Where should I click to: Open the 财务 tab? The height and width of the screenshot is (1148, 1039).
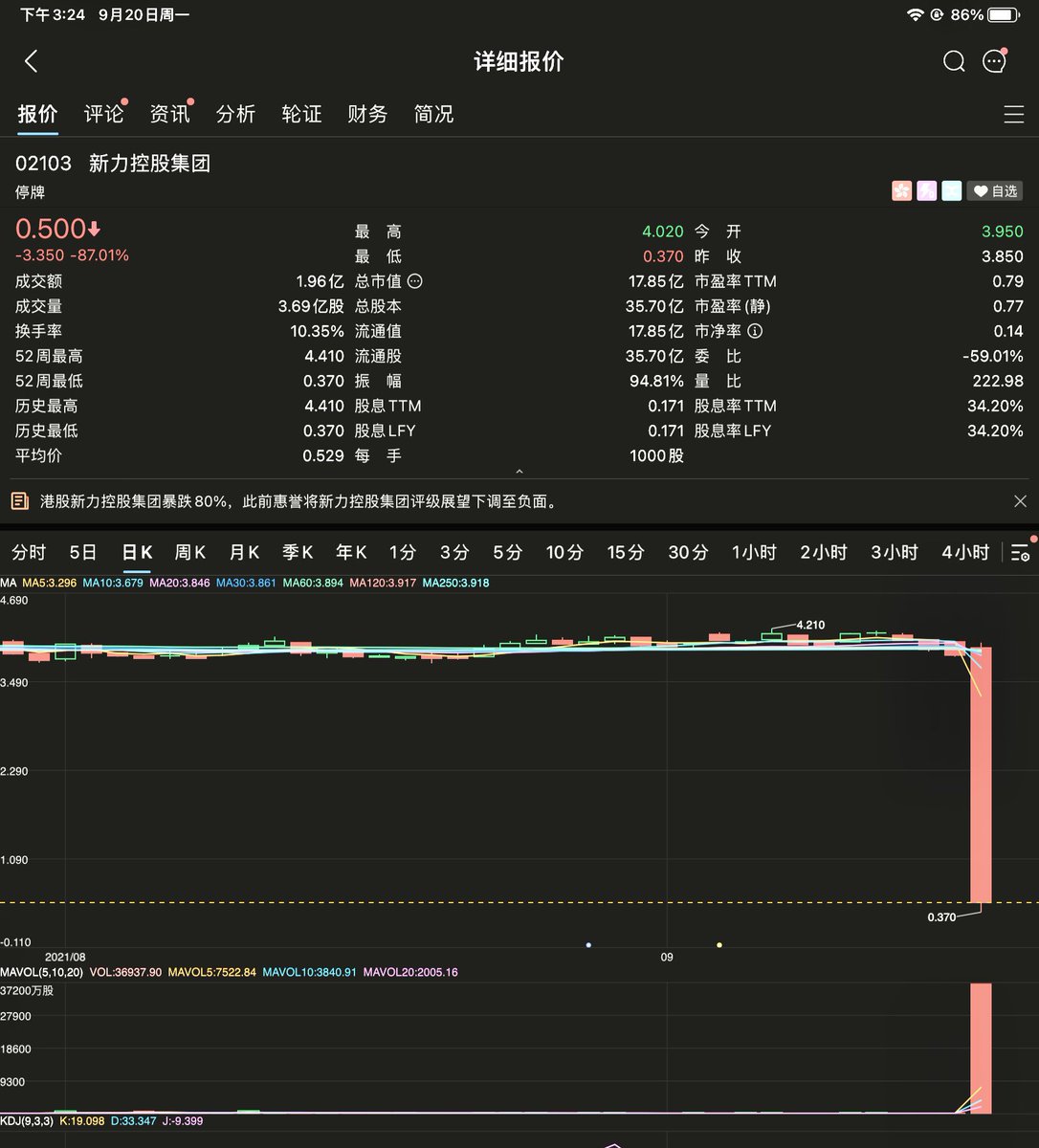click(x=367, y=114)
